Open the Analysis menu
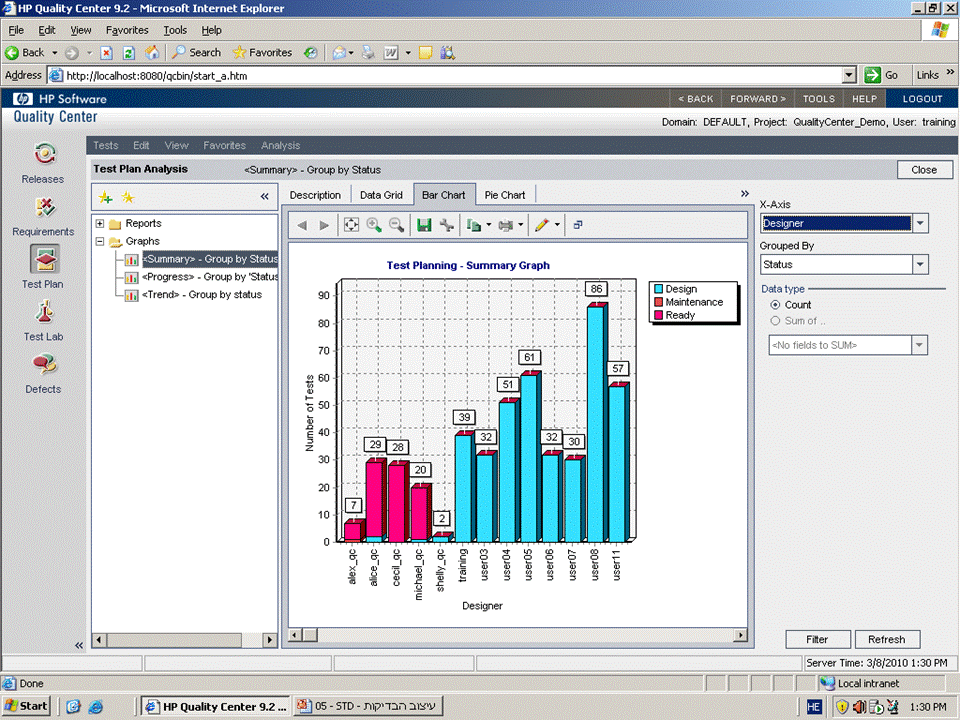The image size is (960, 720). point(280,145)
